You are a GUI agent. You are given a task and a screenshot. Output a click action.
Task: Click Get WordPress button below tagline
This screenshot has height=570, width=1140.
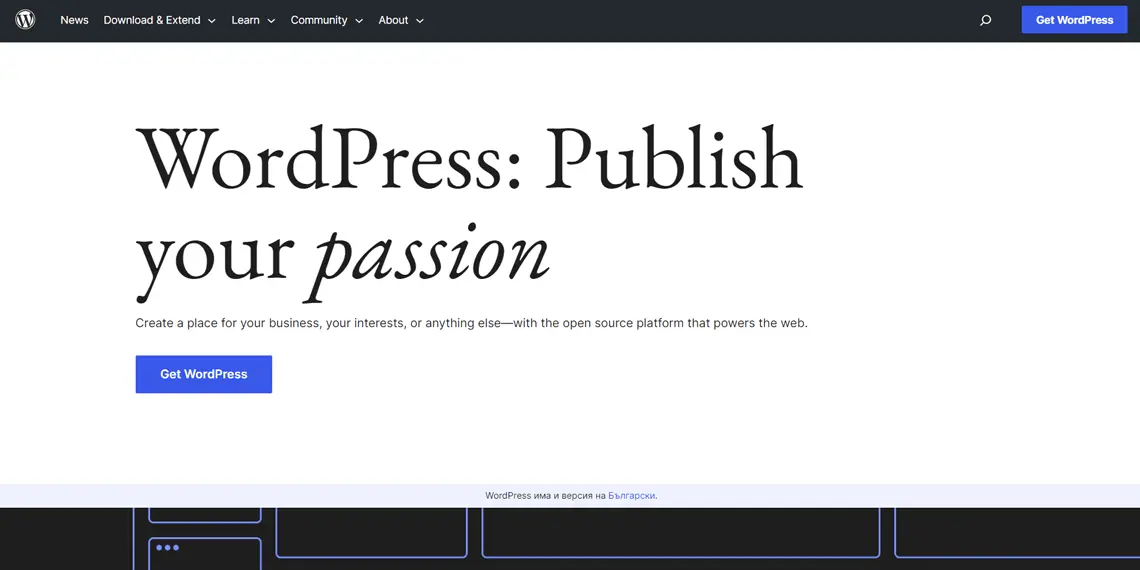pyautogui.click(x=204, y=374)
